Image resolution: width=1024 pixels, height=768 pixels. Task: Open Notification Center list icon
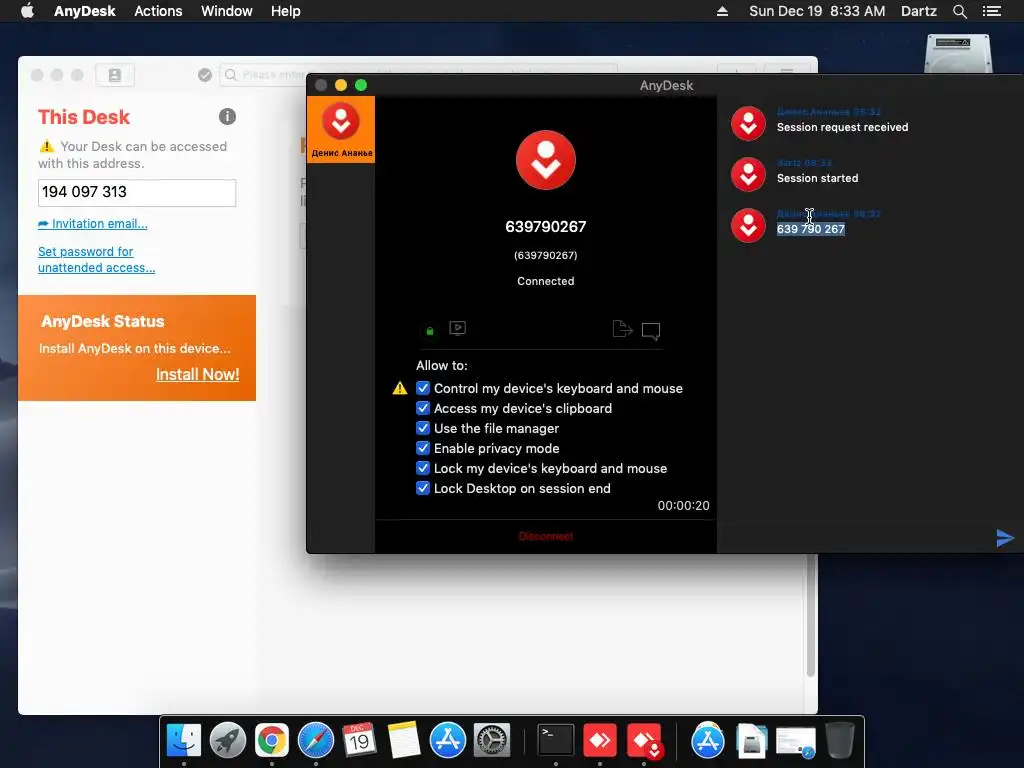coord(992,11)
